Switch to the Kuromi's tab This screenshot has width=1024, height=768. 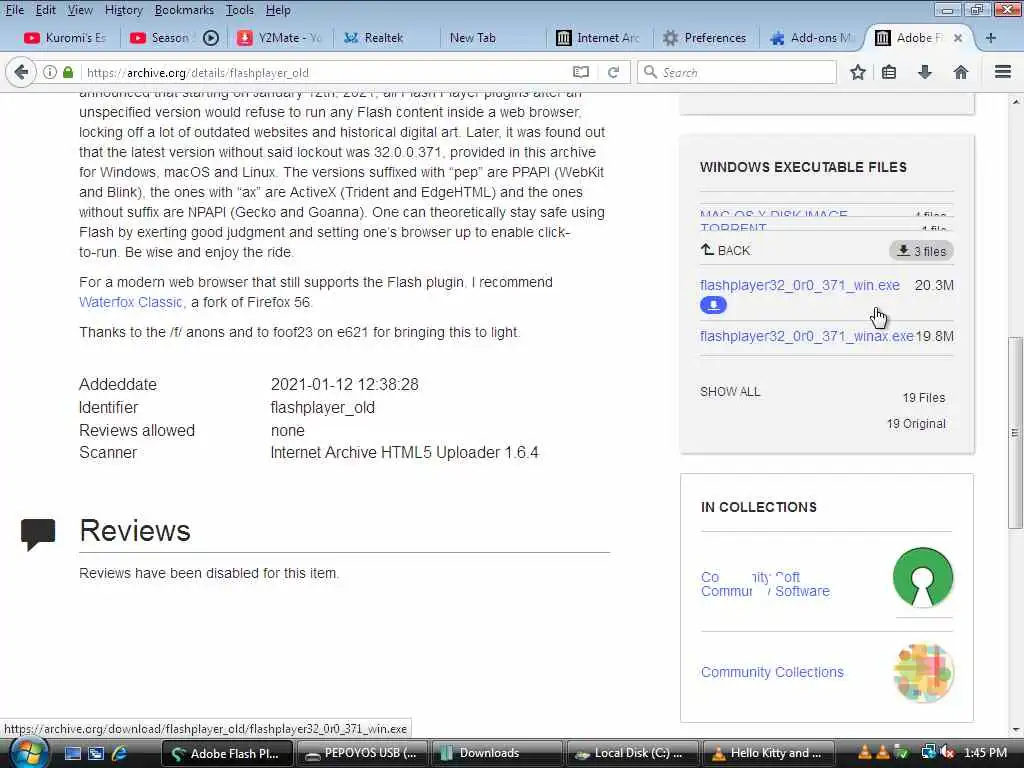(x=64, y=38)
